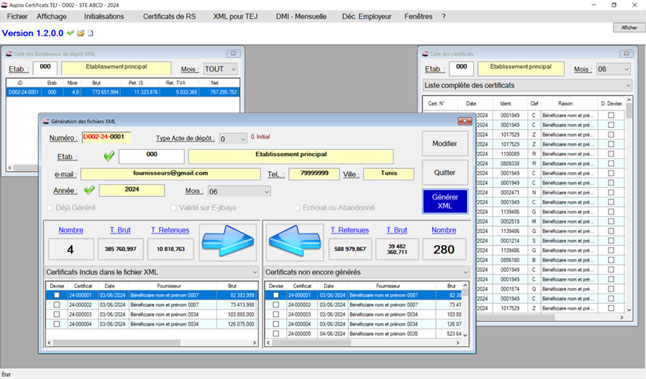This screenshot has height=379, width=646.
Task: Click horizontal scrollbar of non-generated certificates list
Action: coord(364,343)
